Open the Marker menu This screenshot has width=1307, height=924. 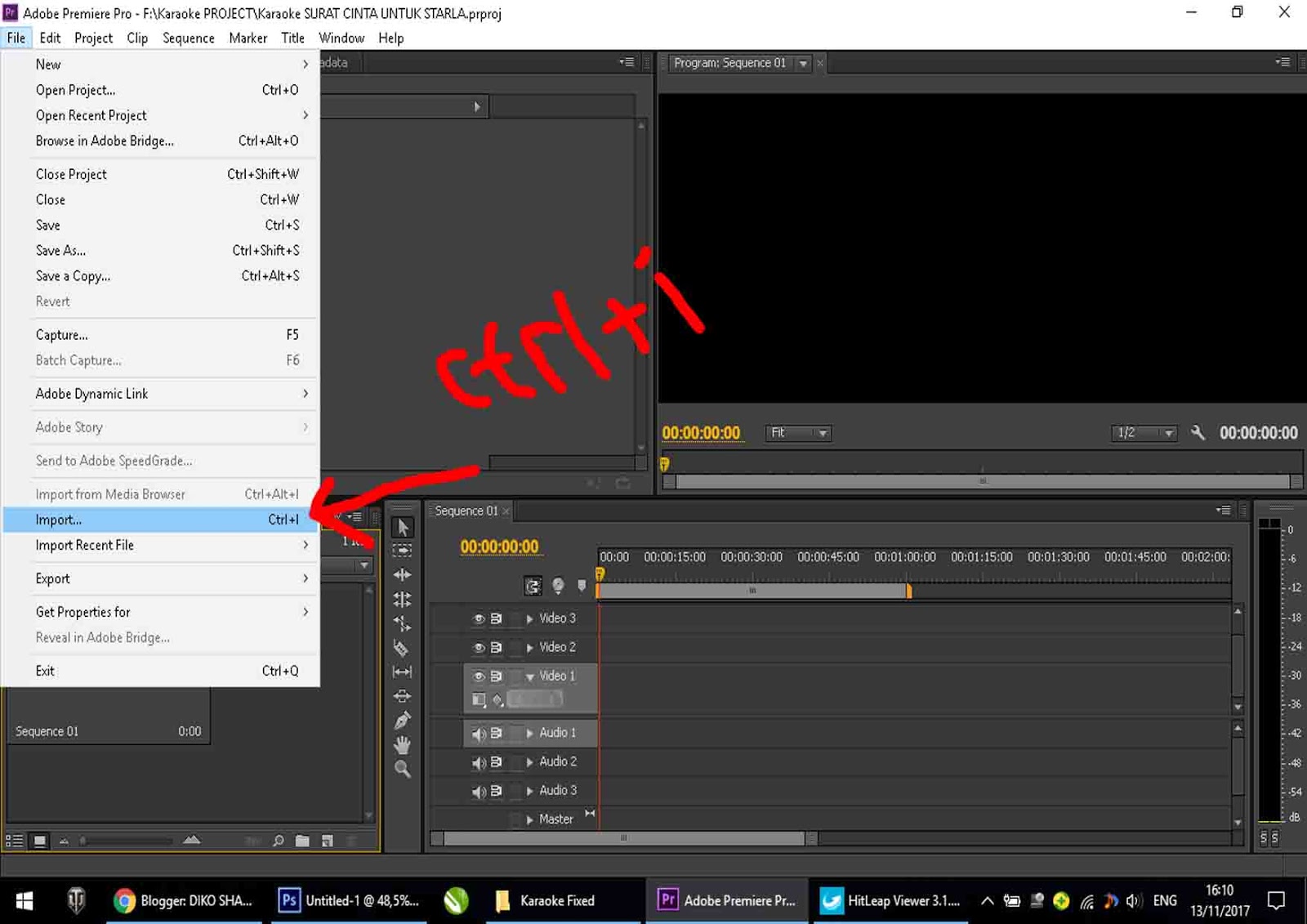(248, 38)
